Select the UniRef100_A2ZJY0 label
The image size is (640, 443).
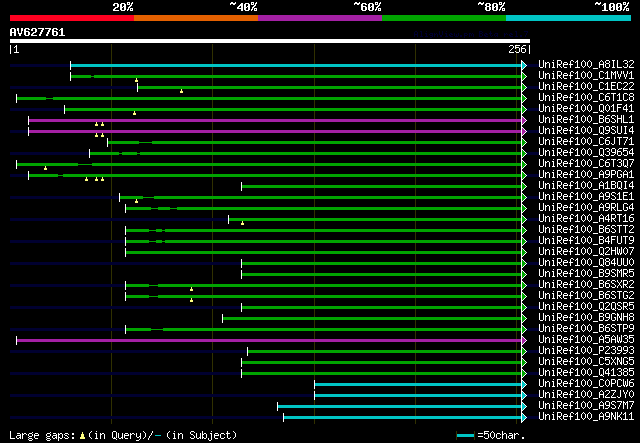click(586, 395)
